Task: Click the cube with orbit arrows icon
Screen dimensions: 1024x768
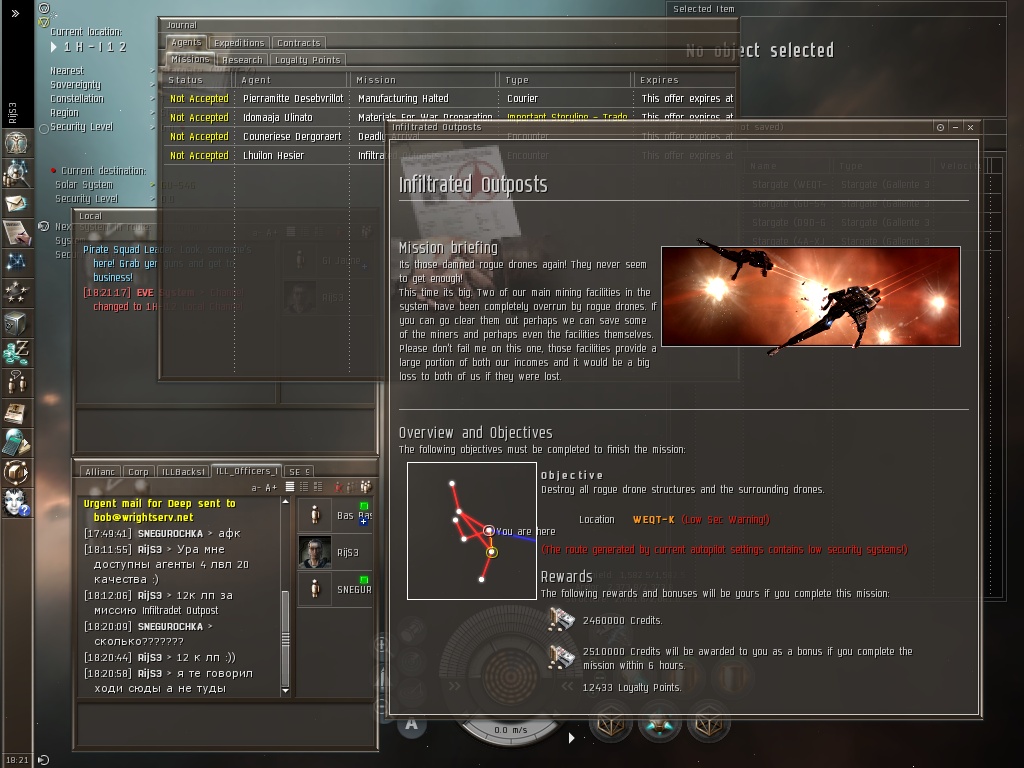Action: tap(16, 473)
